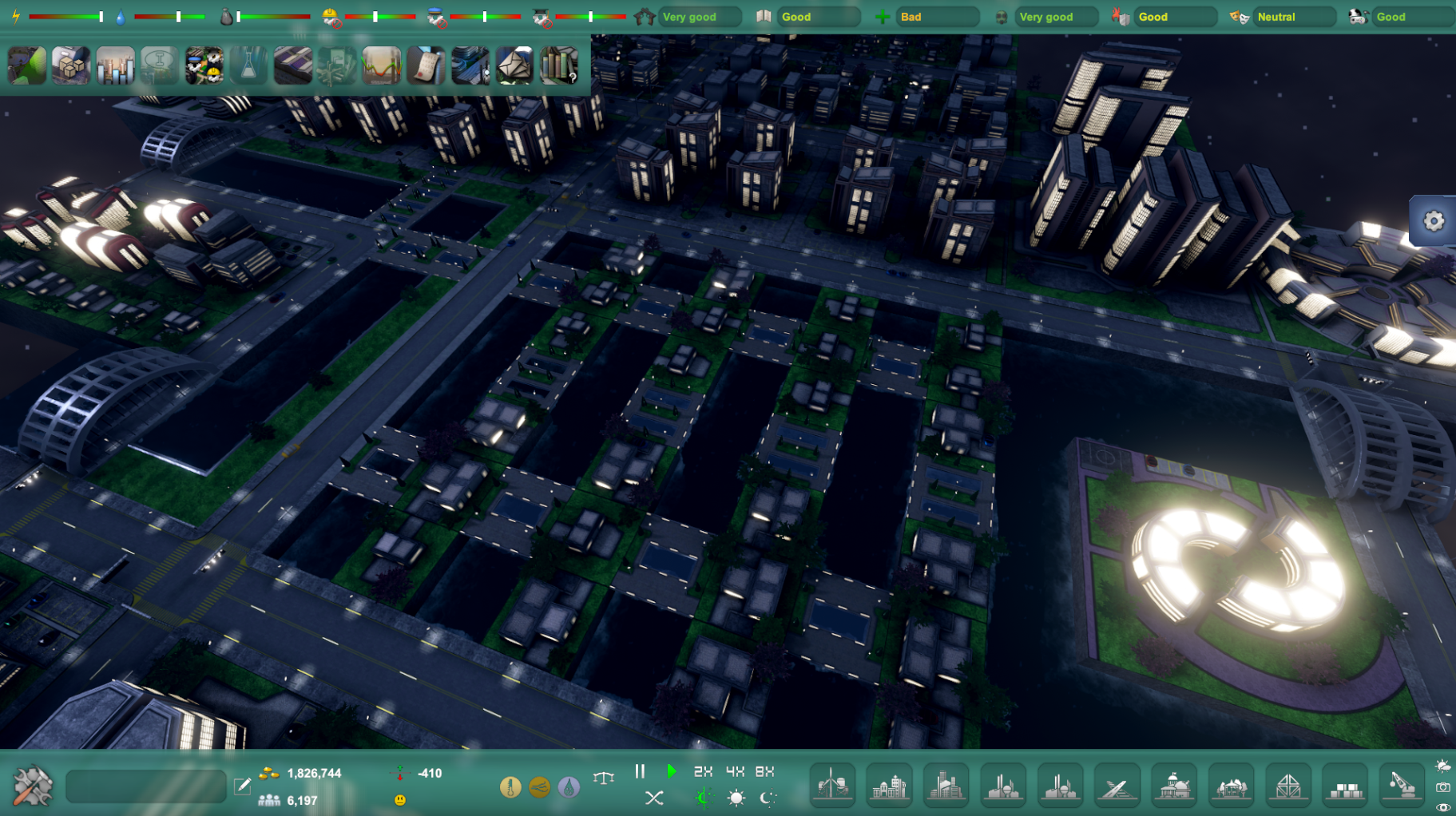The width and height of the screenshot is (1456, 816).
Task: Toggle weather effects sun-cloud icon
Action: pos(1442,766)
